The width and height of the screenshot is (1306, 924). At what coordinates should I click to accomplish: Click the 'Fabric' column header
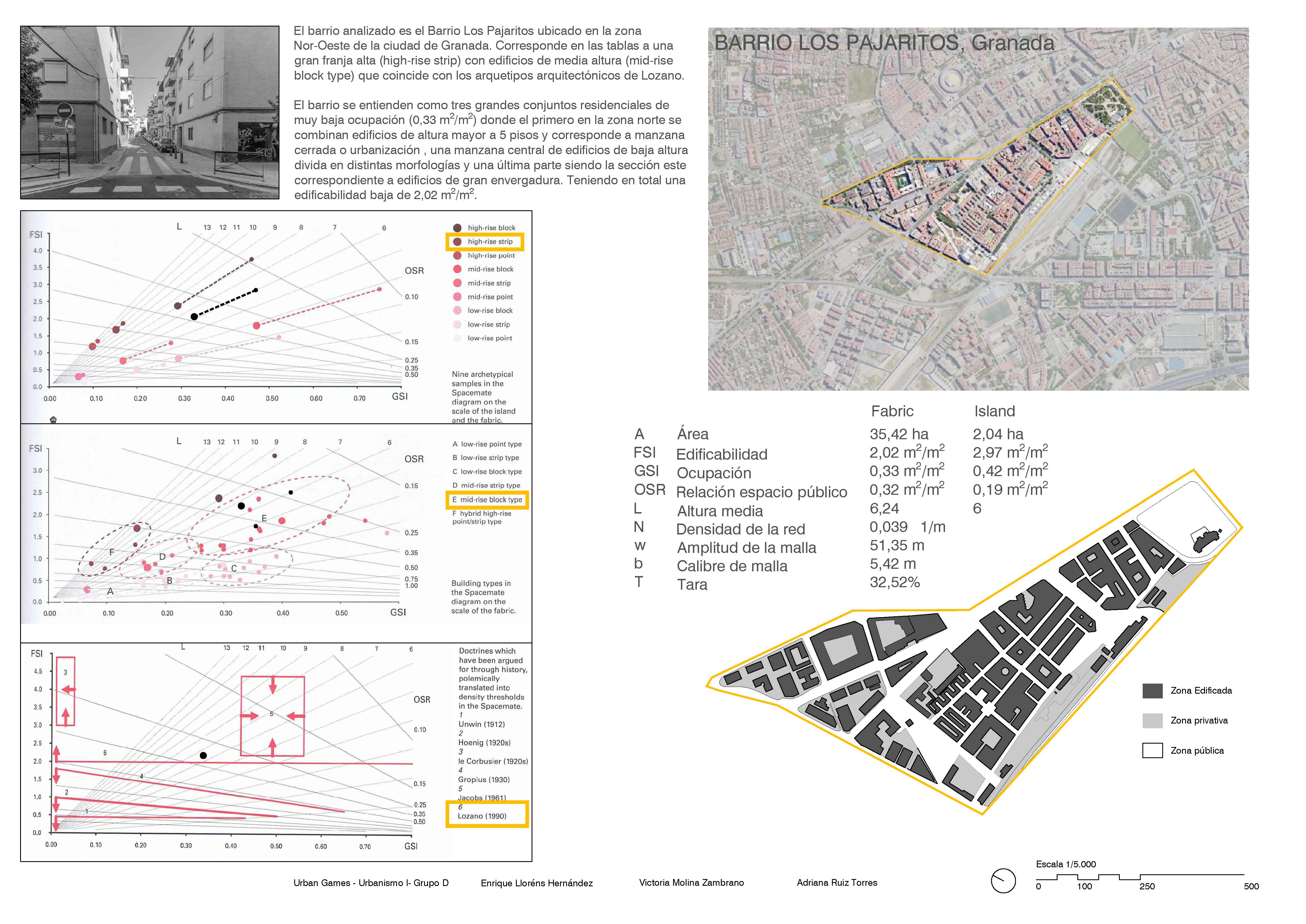pos(892,411)
